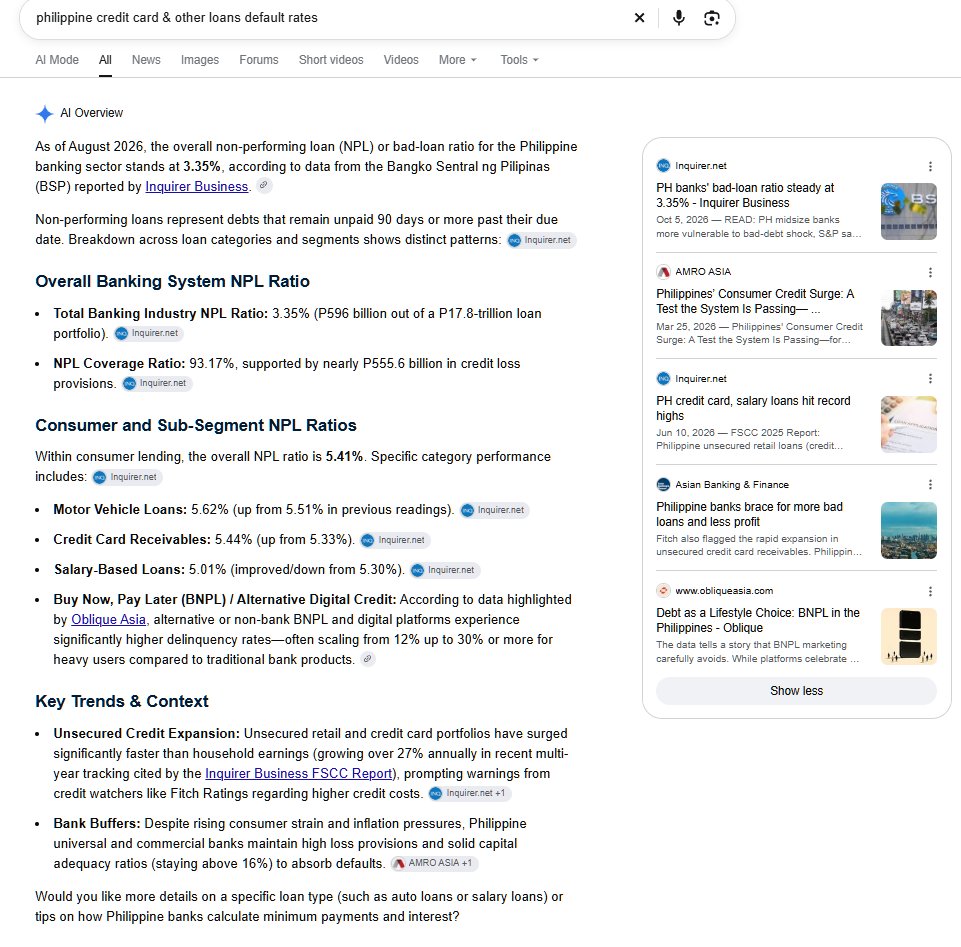
Task: Click thumbnail of Oblique BNPL article
Action: pyautogui.click(x=908, y=636)
